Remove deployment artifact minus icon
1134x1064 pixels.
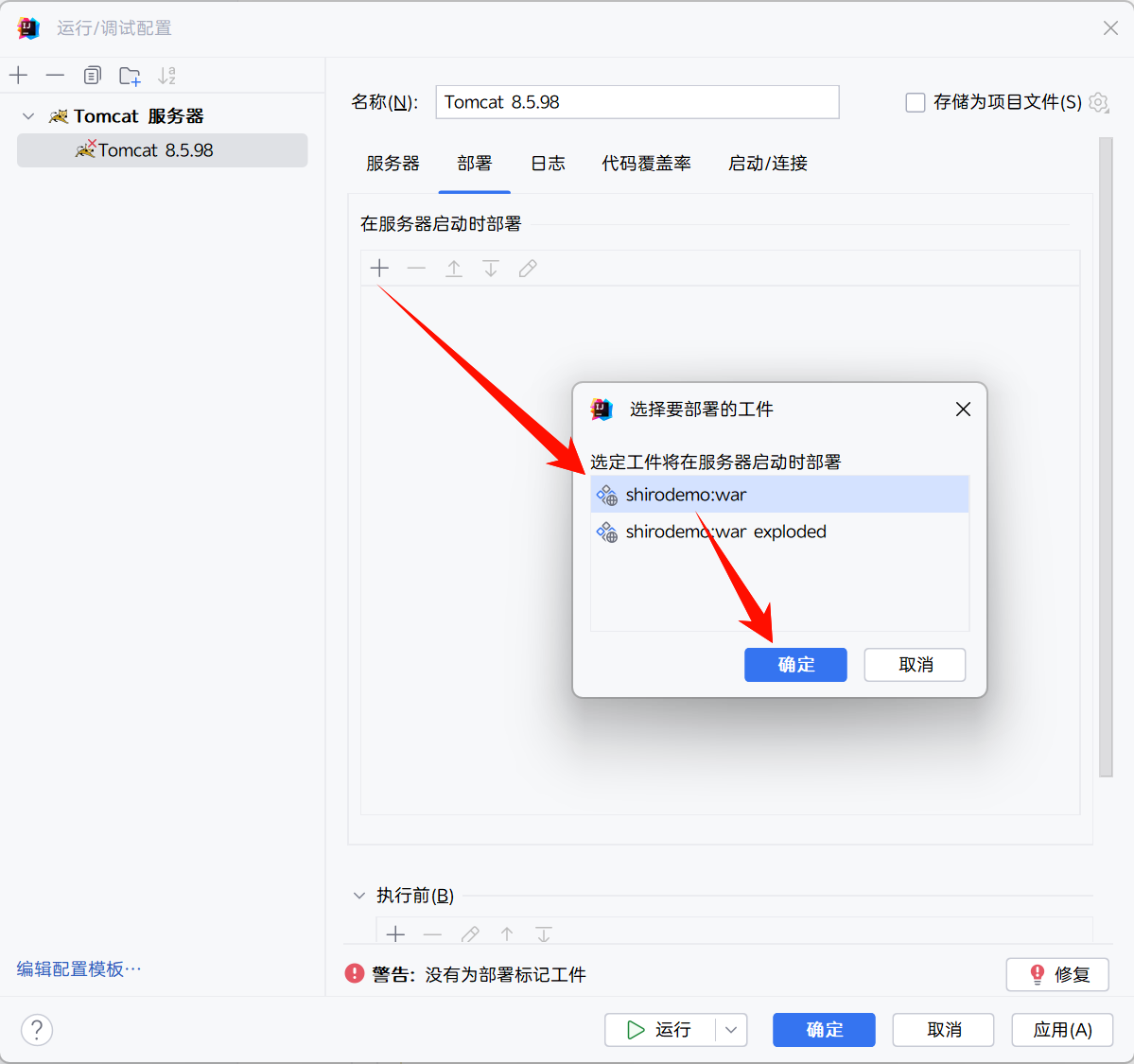coord(416,269)
